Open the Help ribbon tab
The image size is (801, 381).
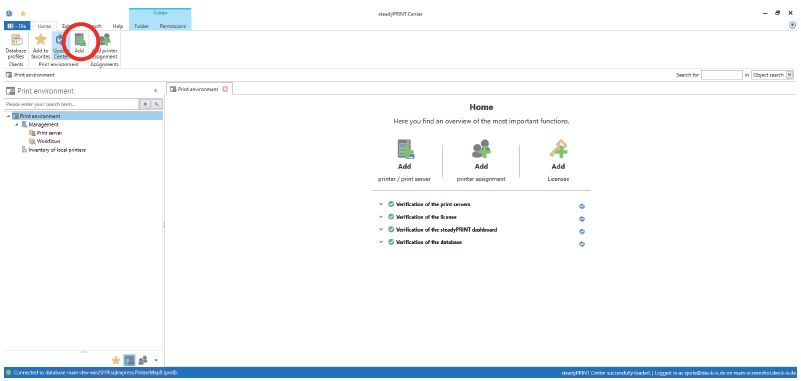coord(118,26)
